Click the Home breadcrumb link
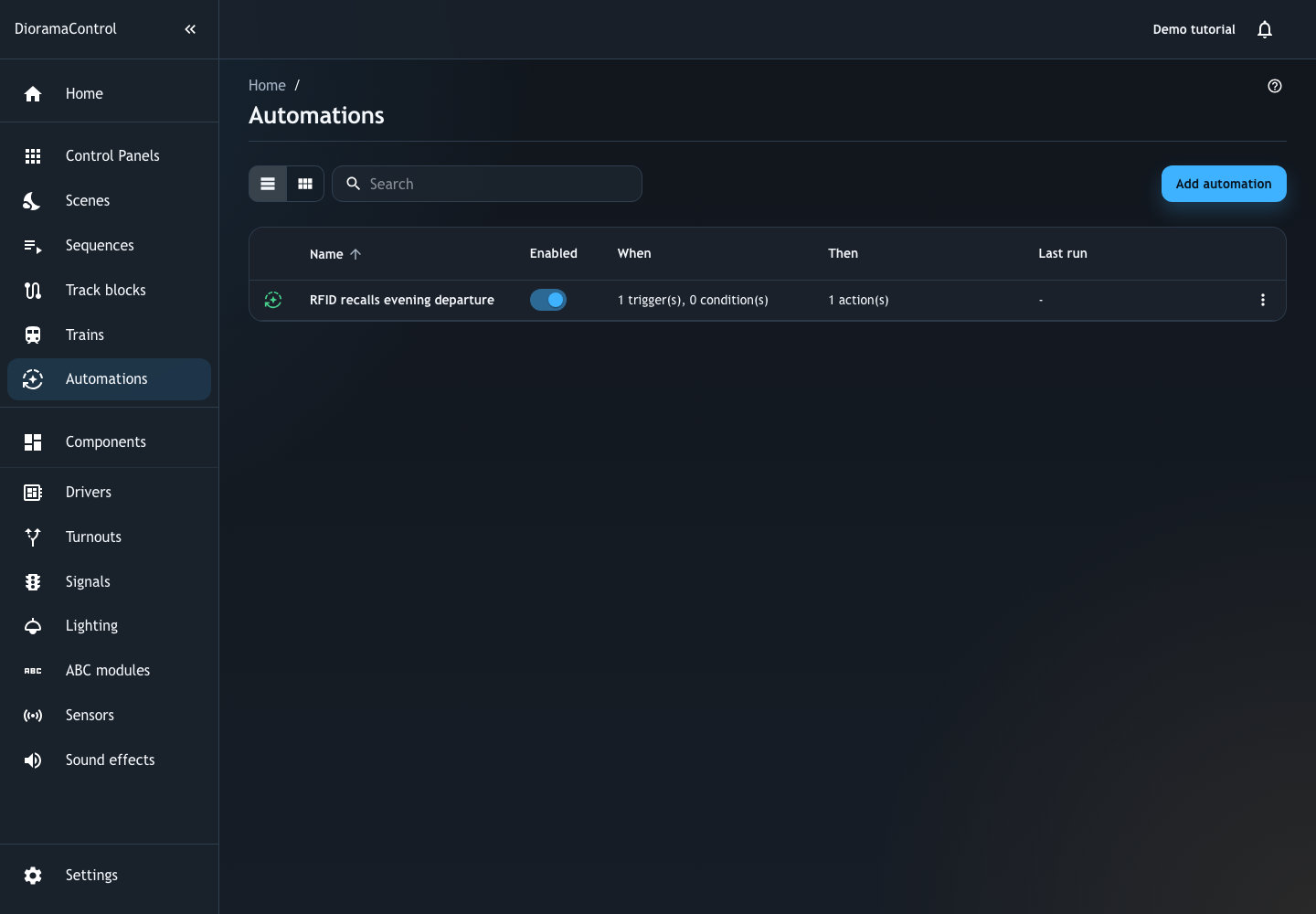The height and width of the screenshot is (914, 1316). (267, 86)
